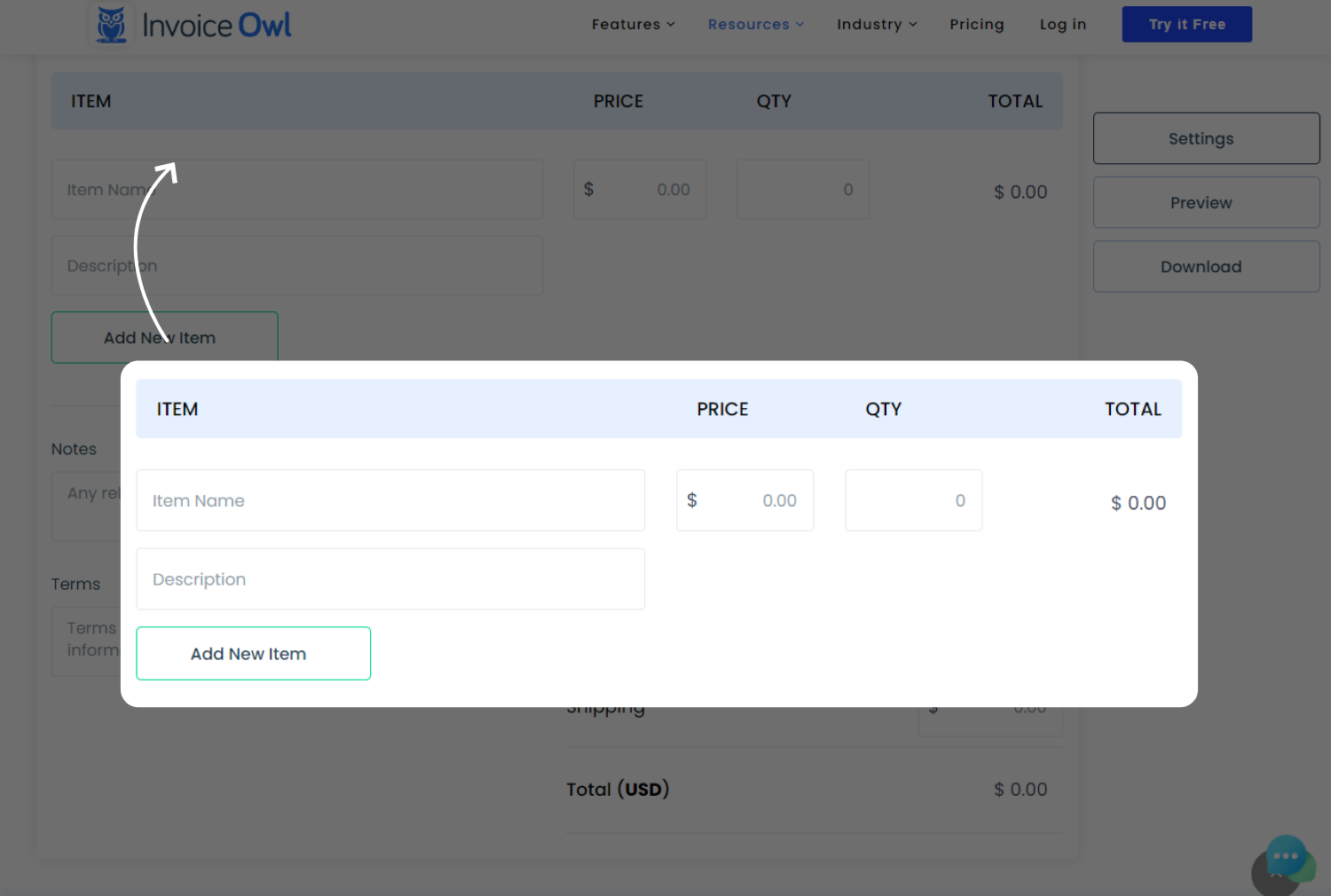Image resolution: width=1331 pixels, height=896 pixels.
Task: Click the Try it Free button
Action: tap(1186, 24)
